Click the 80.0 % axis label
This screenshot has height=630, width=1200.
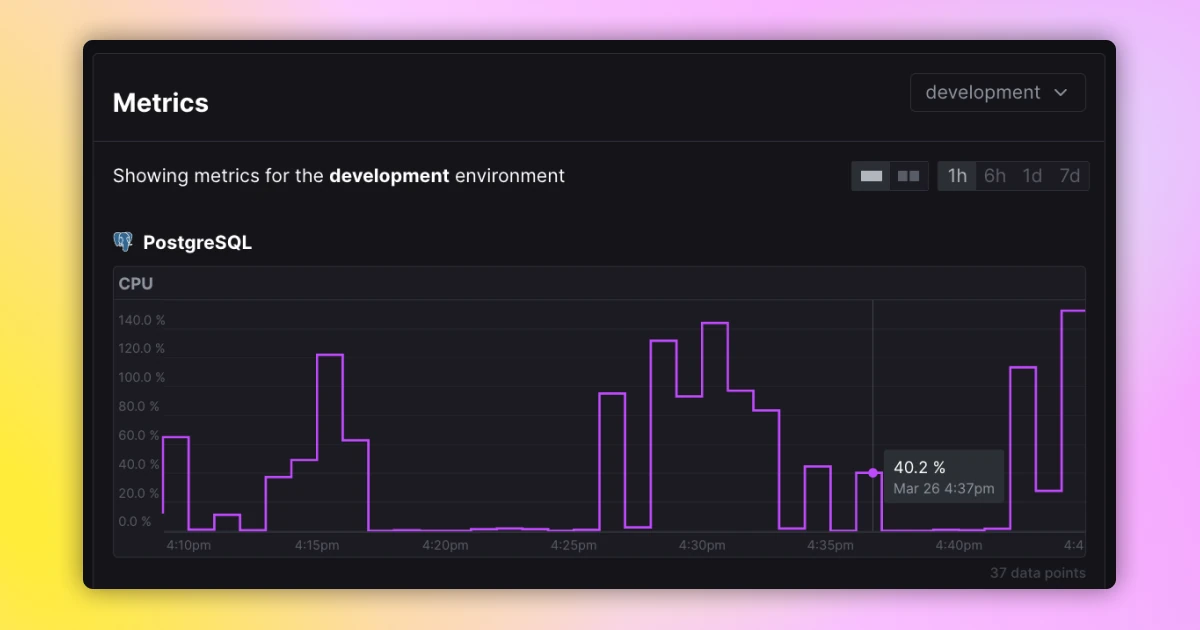[139, 407]
